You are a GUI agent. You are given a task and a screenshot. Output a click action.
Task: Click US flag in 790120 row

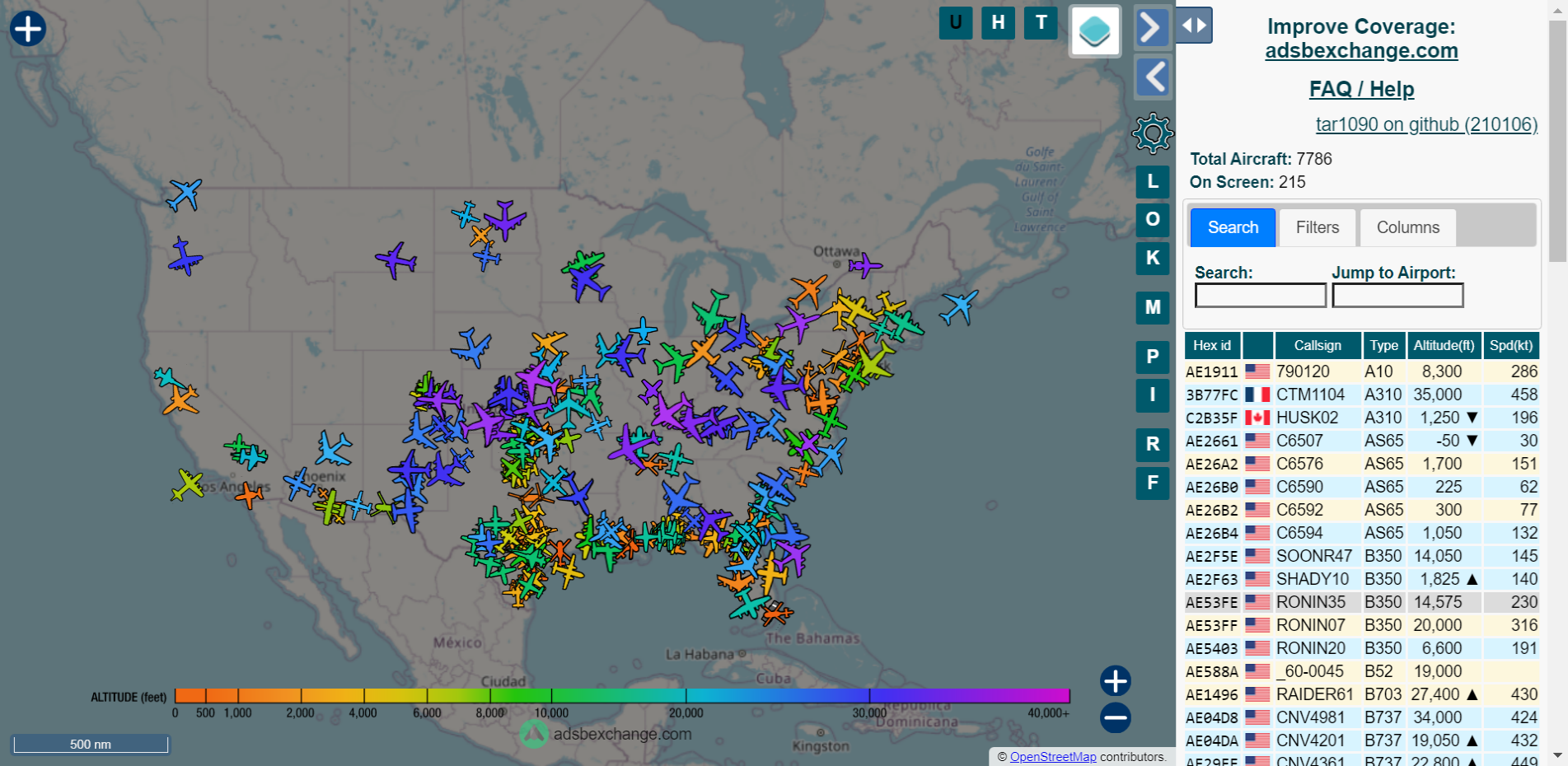click(1257, 371)
